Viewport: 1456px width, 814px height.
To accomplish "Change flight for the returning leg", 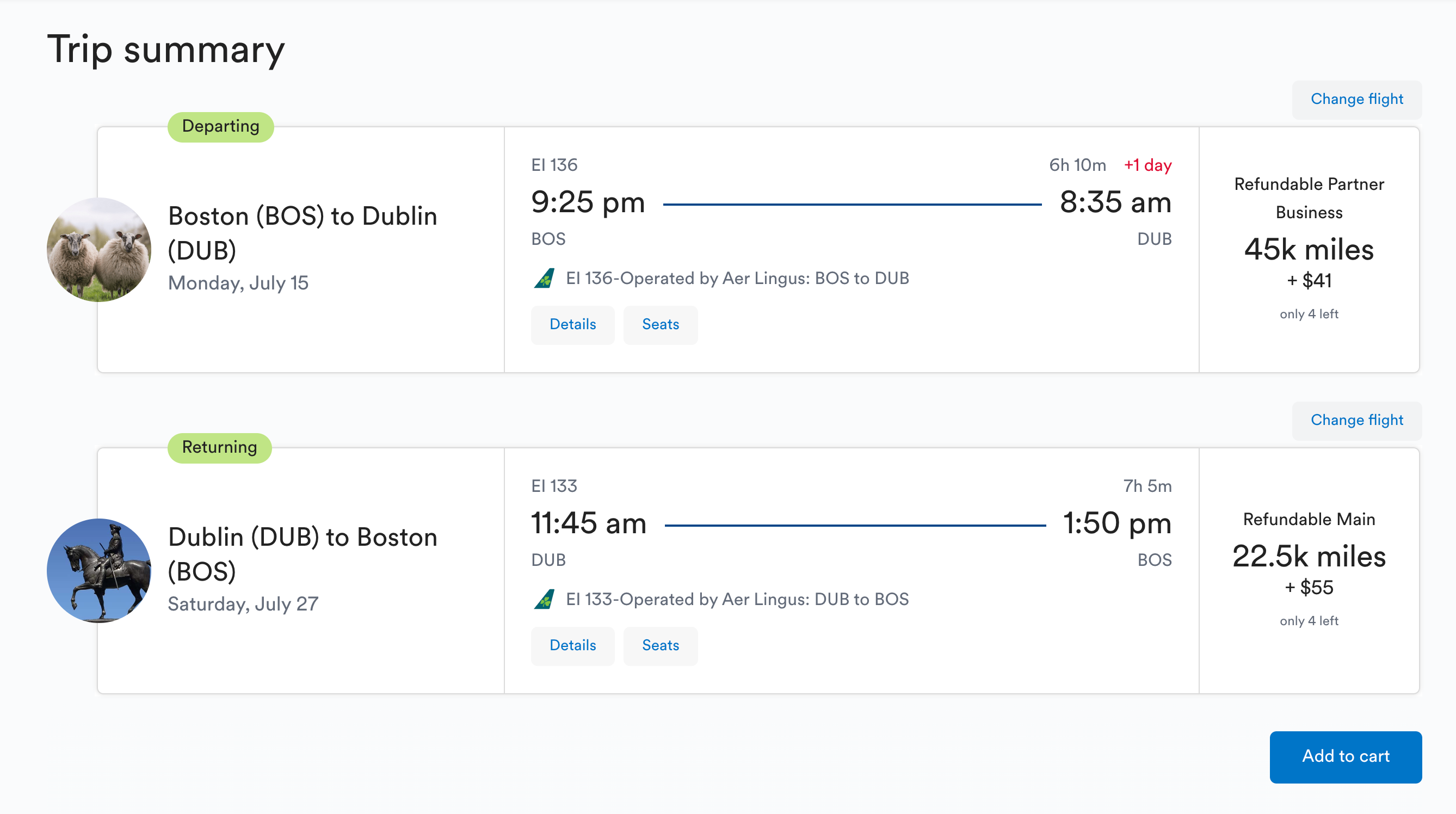I will click(x=1356, y=420).
